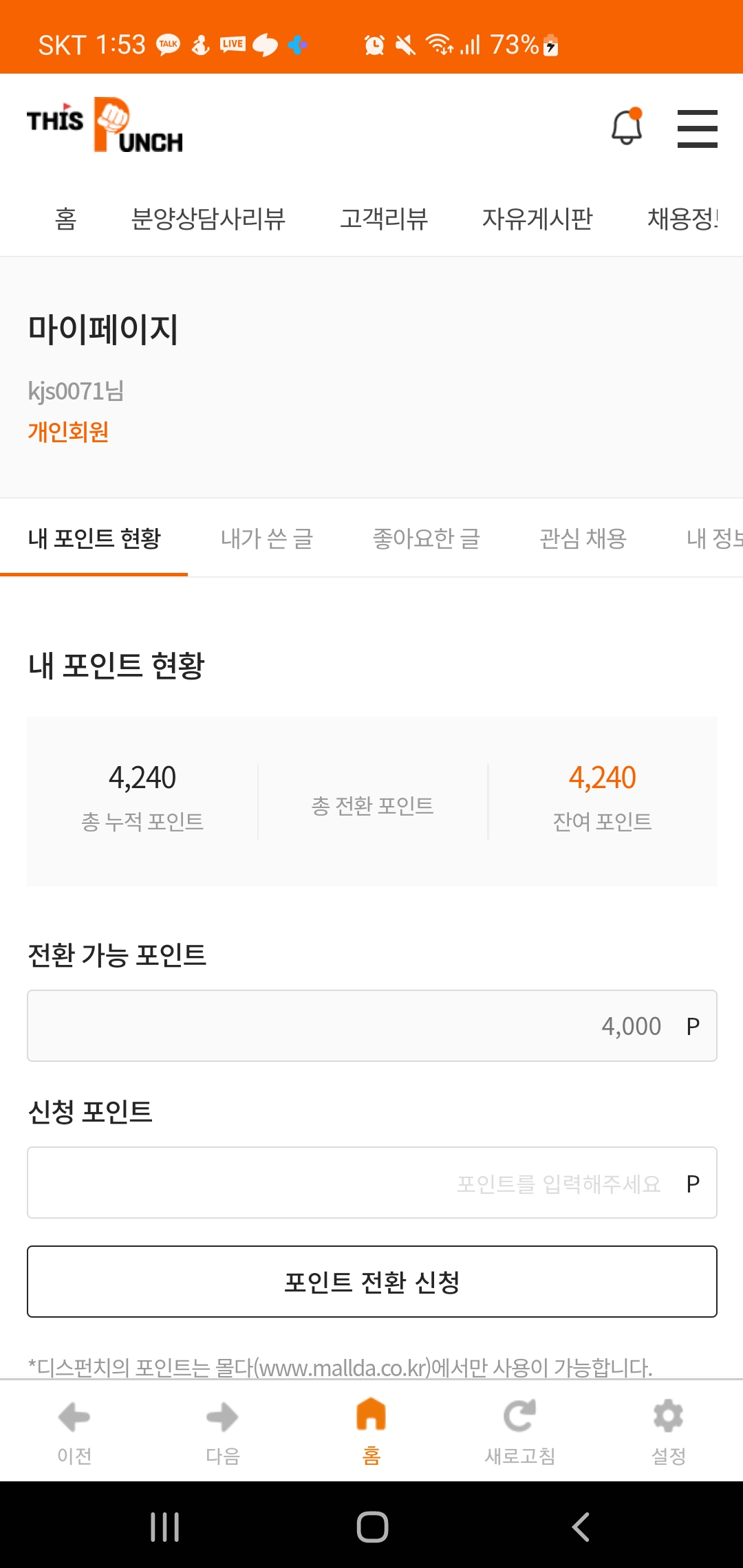Select the 홈 top menu item
743x1568 pixels.
click(65, 219)
